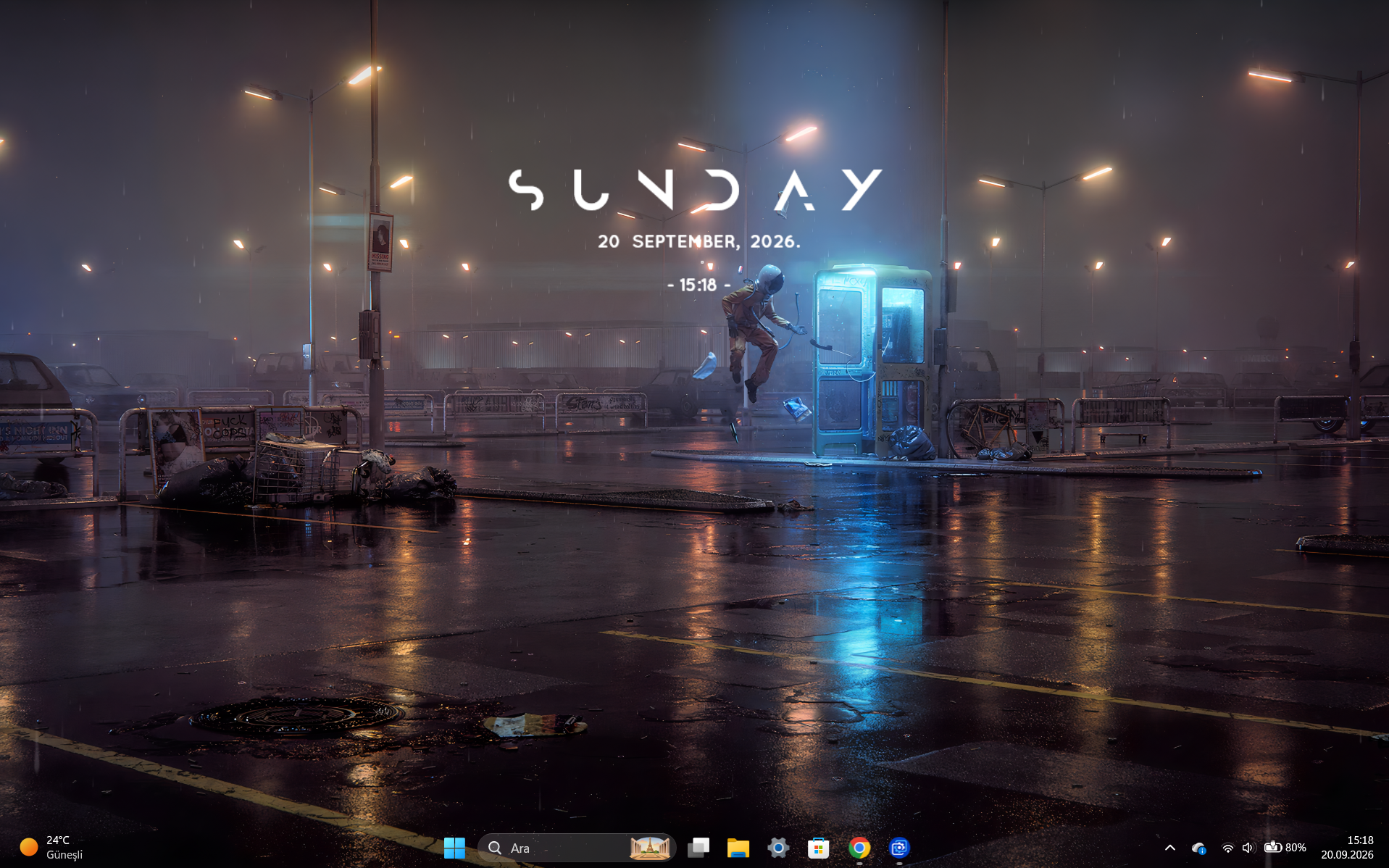
Task: Click the '20 SEPTEMBER, 2026.' desktop date text
Action: coord(699,241)
